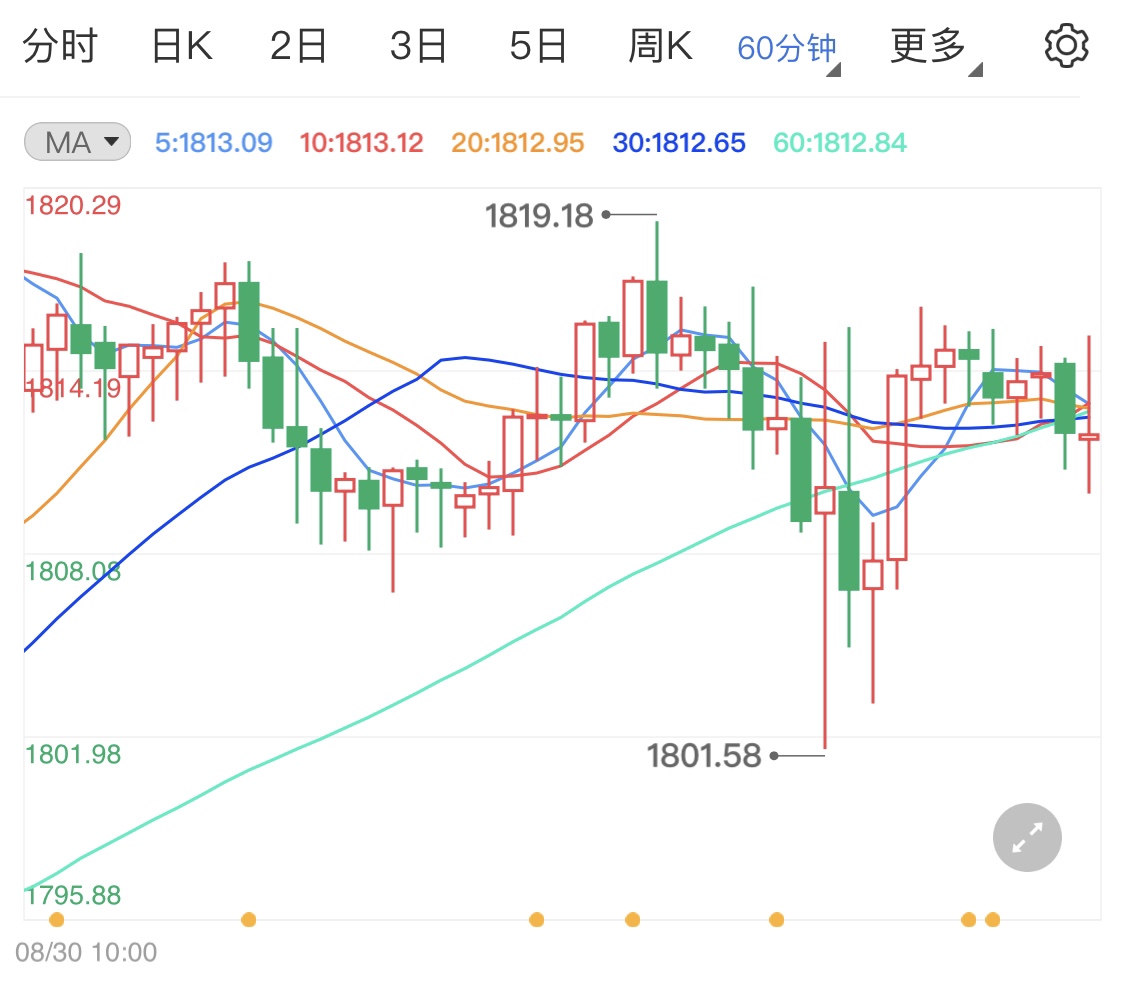Viewport: 1125px width, 983px height.
Task: Select the 2日 tab
Action: (298, 47)
